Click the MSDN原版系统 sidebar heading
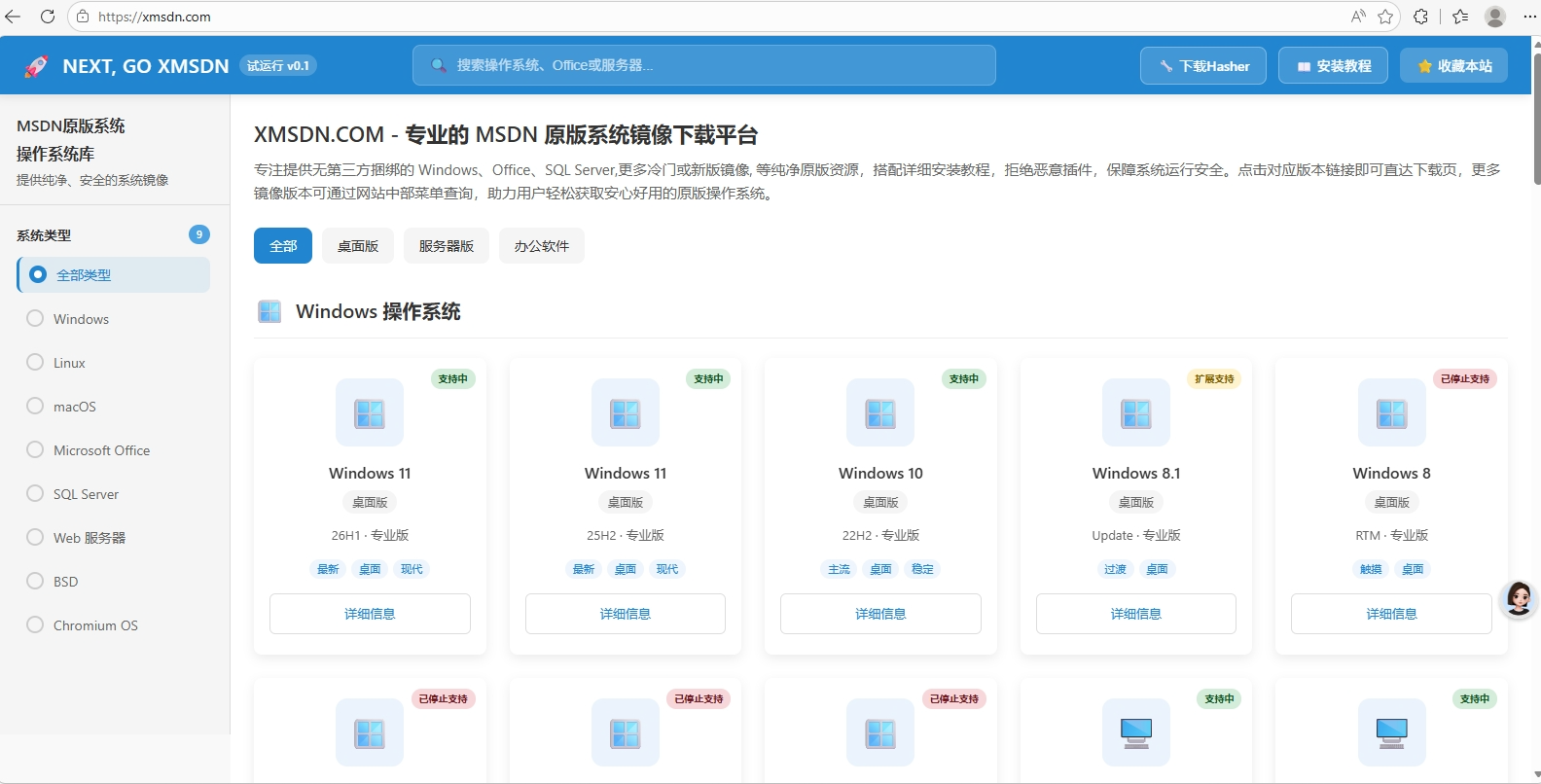The height and width of the screenshot is (784, 1541). [x=71, y=125]
